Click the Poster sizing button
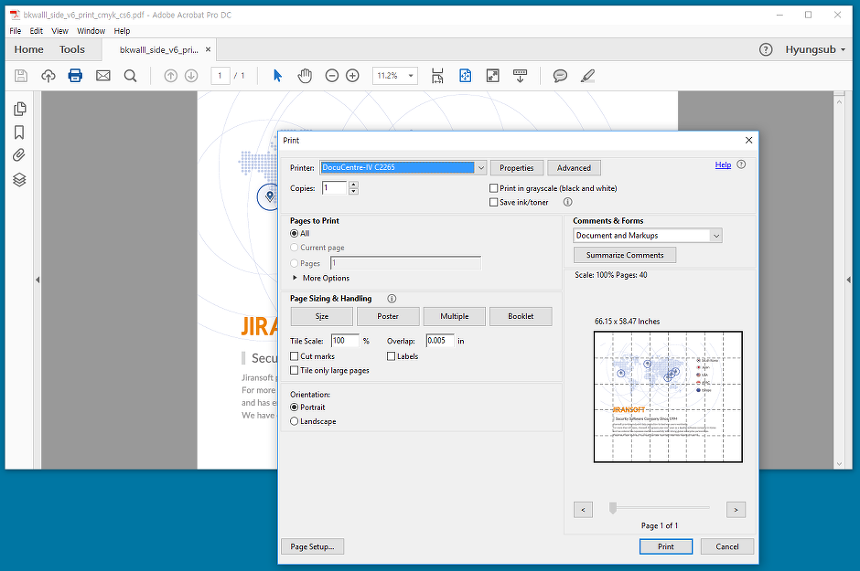The image size is (860, 571). coord(388,316)
